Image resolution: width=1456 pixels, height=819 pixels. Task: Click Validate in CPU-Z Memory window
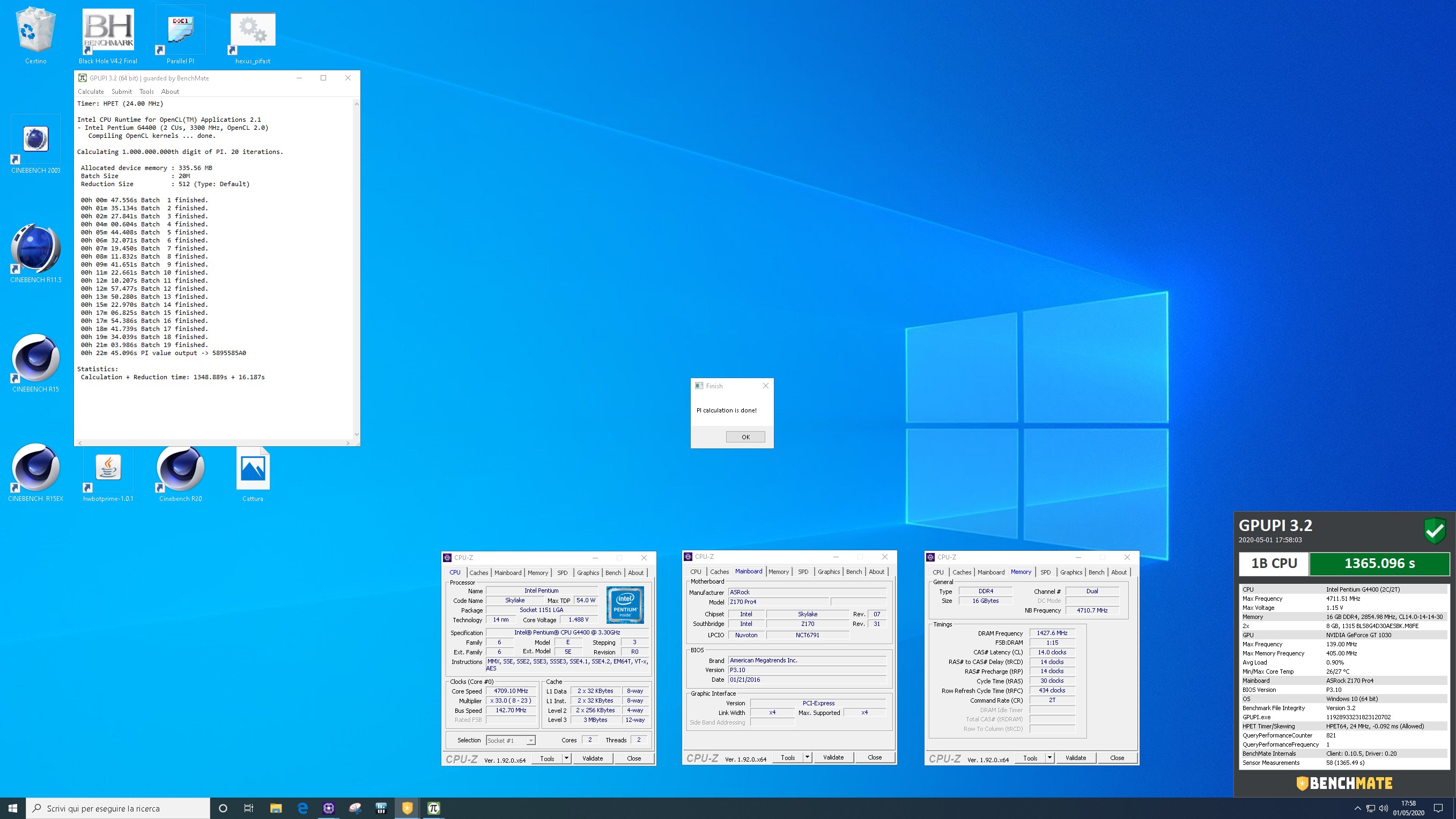coord(1076,758)
